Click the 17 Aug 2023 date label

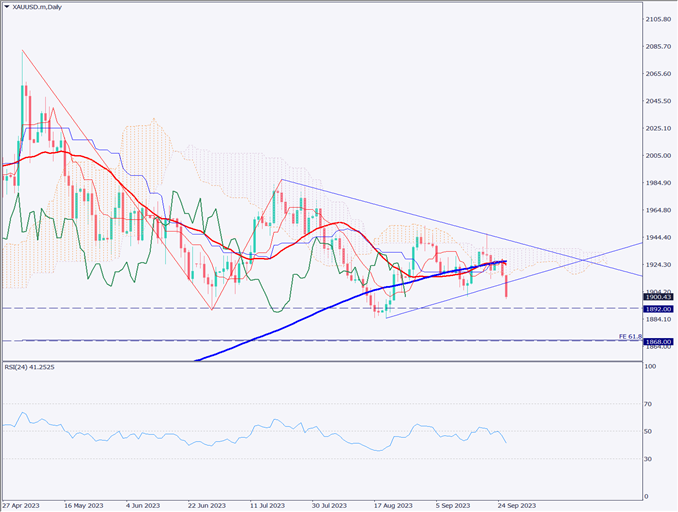pyautogui.click(x=394, y=506)
